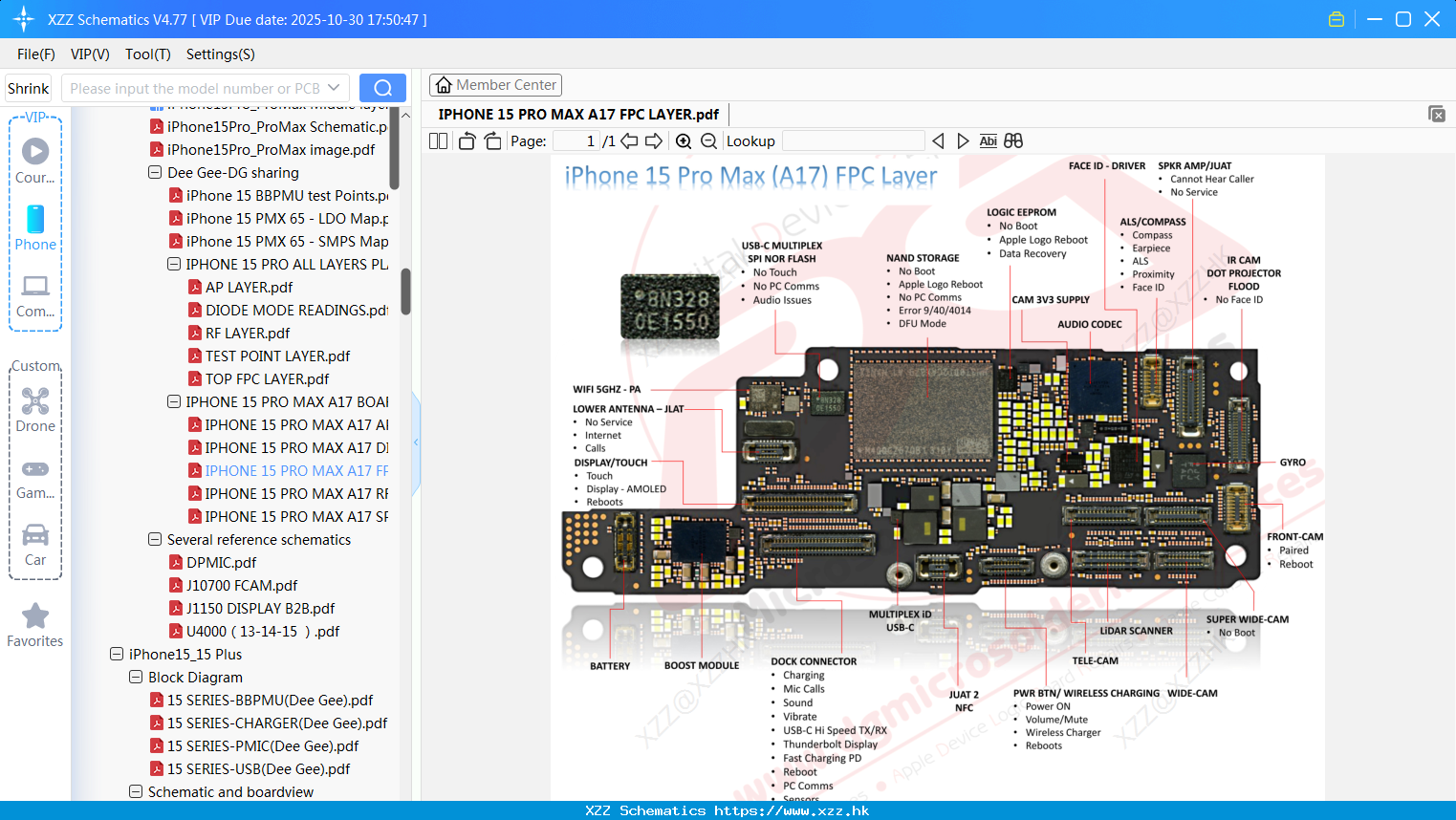Click the XZZ Schematics logo icon
Viewport: 1456px width, 820px height.
coord(23,19)
